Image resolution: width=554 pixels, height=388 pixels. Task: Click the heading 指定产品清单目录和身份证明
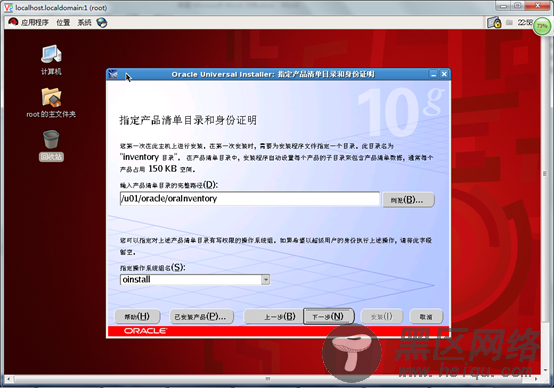pos(188,120)
